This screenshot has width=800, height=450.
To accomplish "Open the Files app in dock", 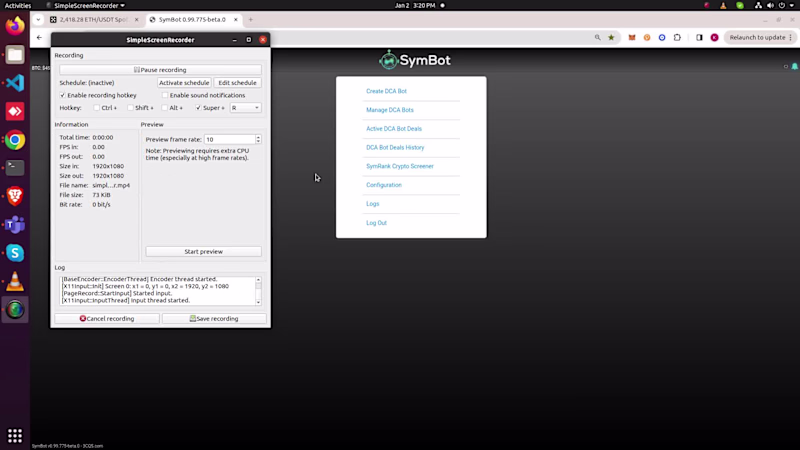I will tap(15, 55).
